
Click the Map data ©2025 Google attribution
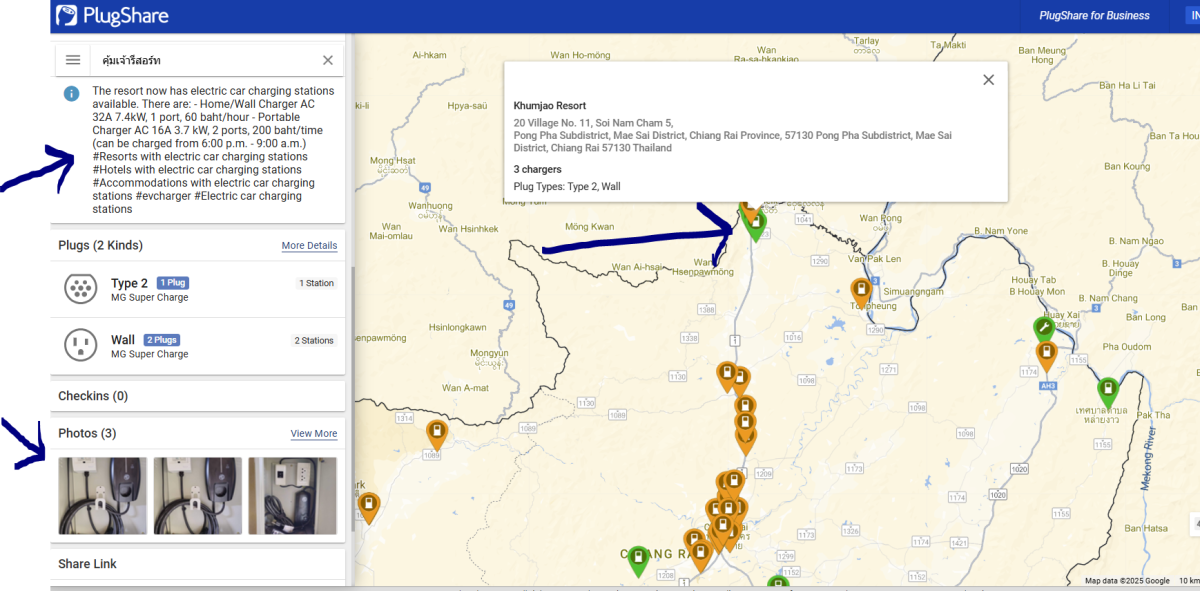pos(1128,581)
